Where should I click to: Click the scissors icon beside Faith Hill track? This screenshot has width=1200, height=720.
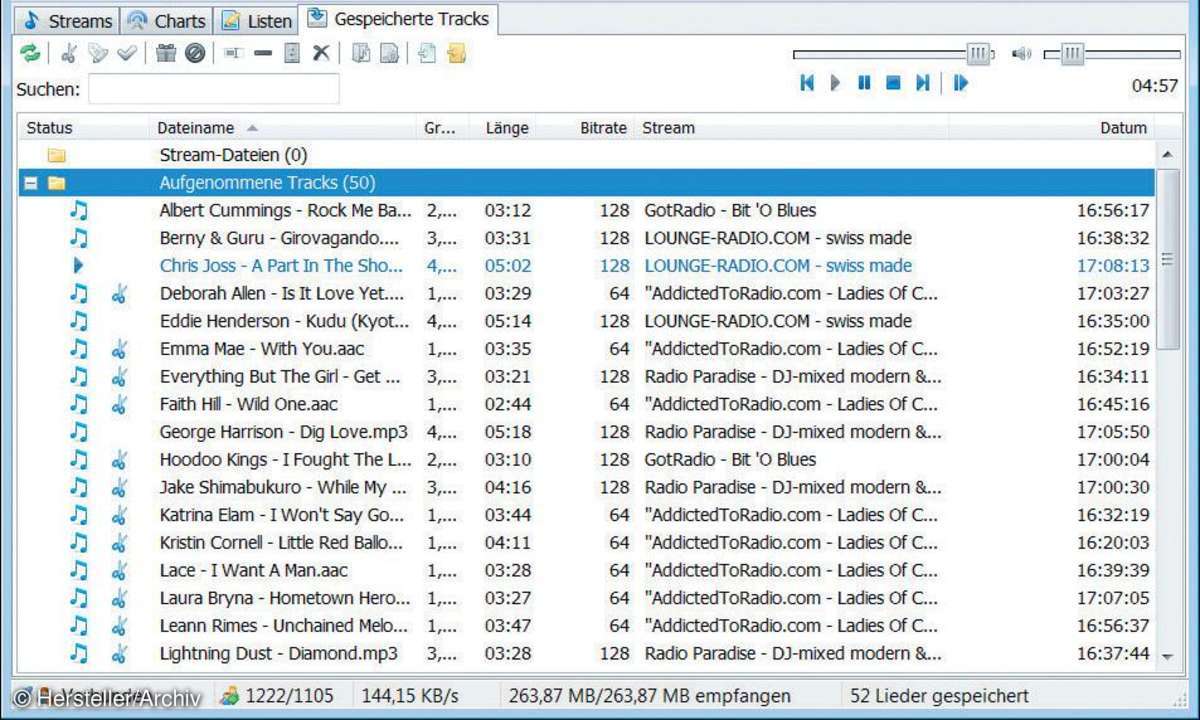[119, 405]
